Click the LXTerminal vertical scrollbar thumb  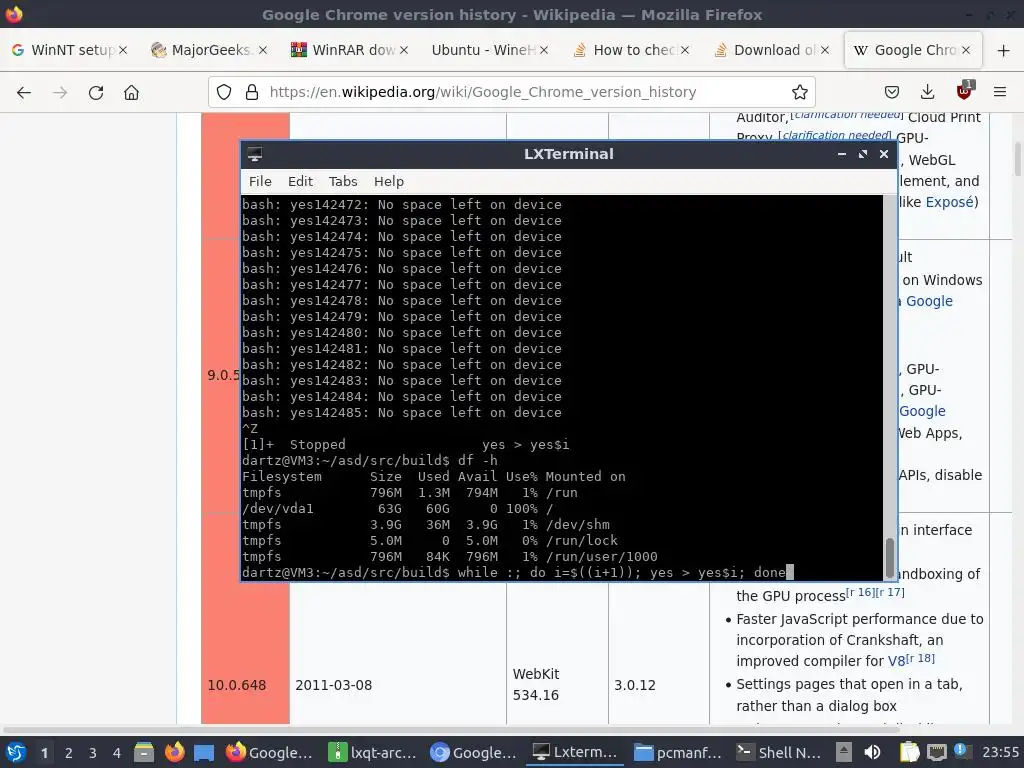[889, 558]
